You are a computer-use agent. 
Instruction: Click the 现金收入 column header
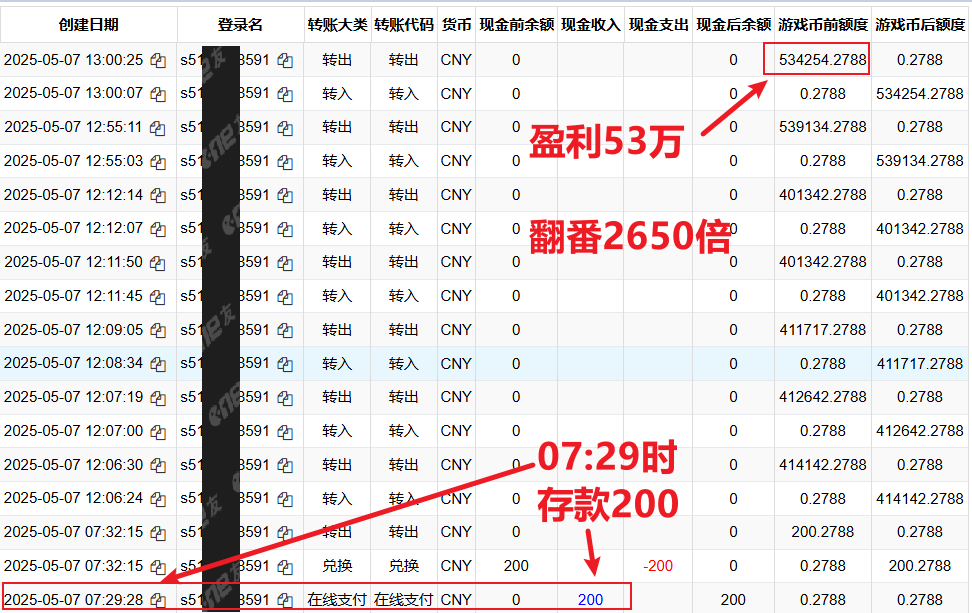tap(590, 25)
